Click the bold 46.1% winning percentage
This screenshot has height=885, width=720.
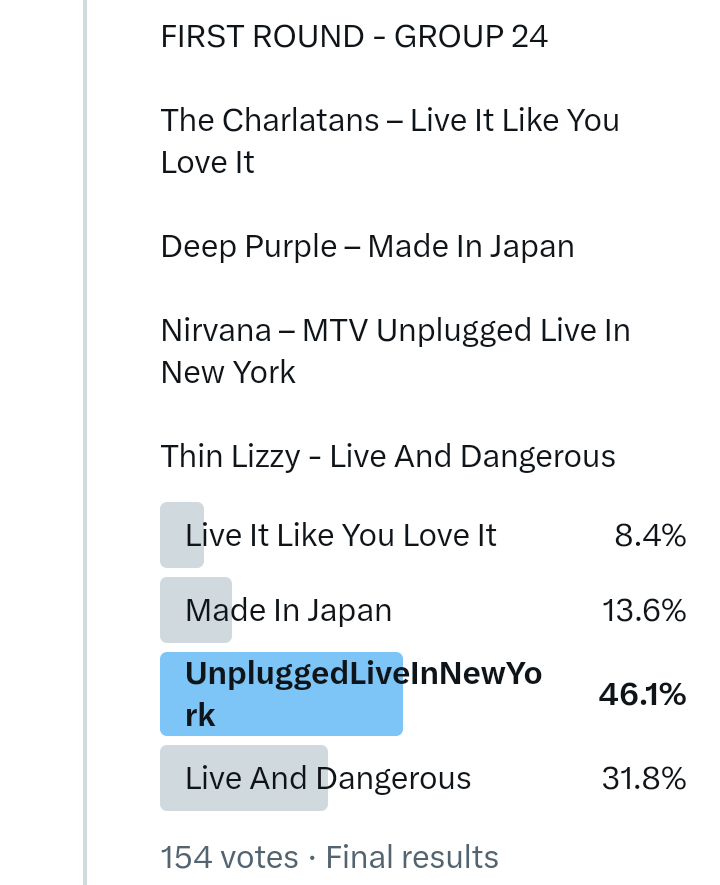tap(642, 694)
